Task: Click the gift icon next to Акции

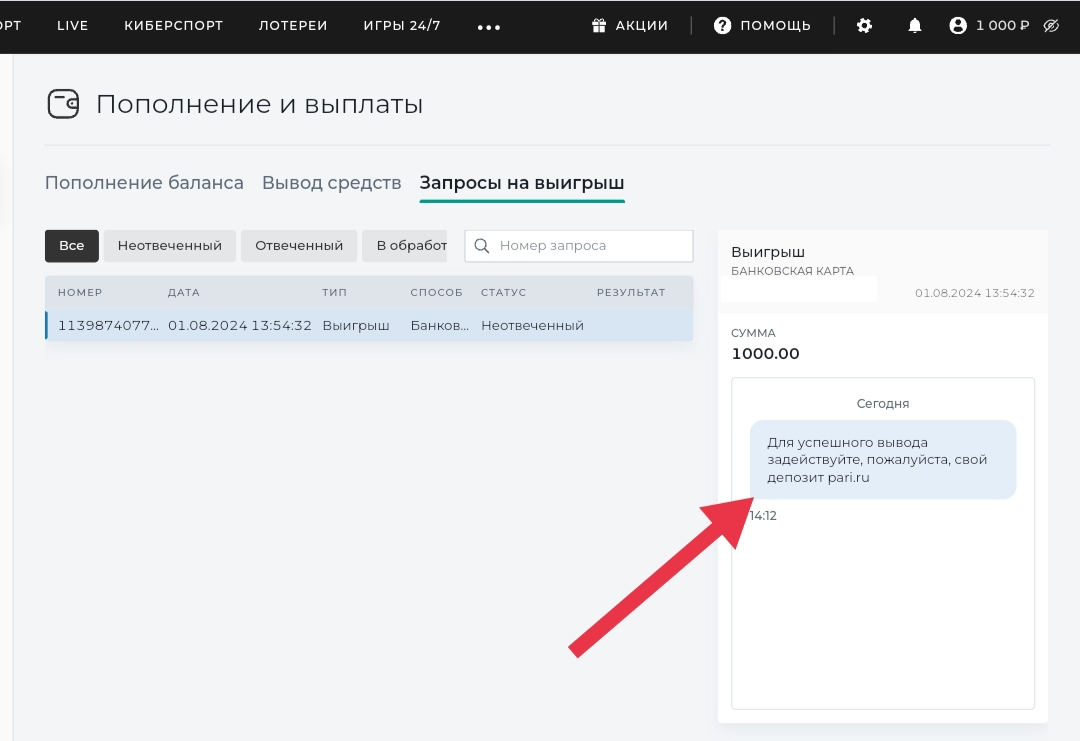Action: tap(600, 26)
